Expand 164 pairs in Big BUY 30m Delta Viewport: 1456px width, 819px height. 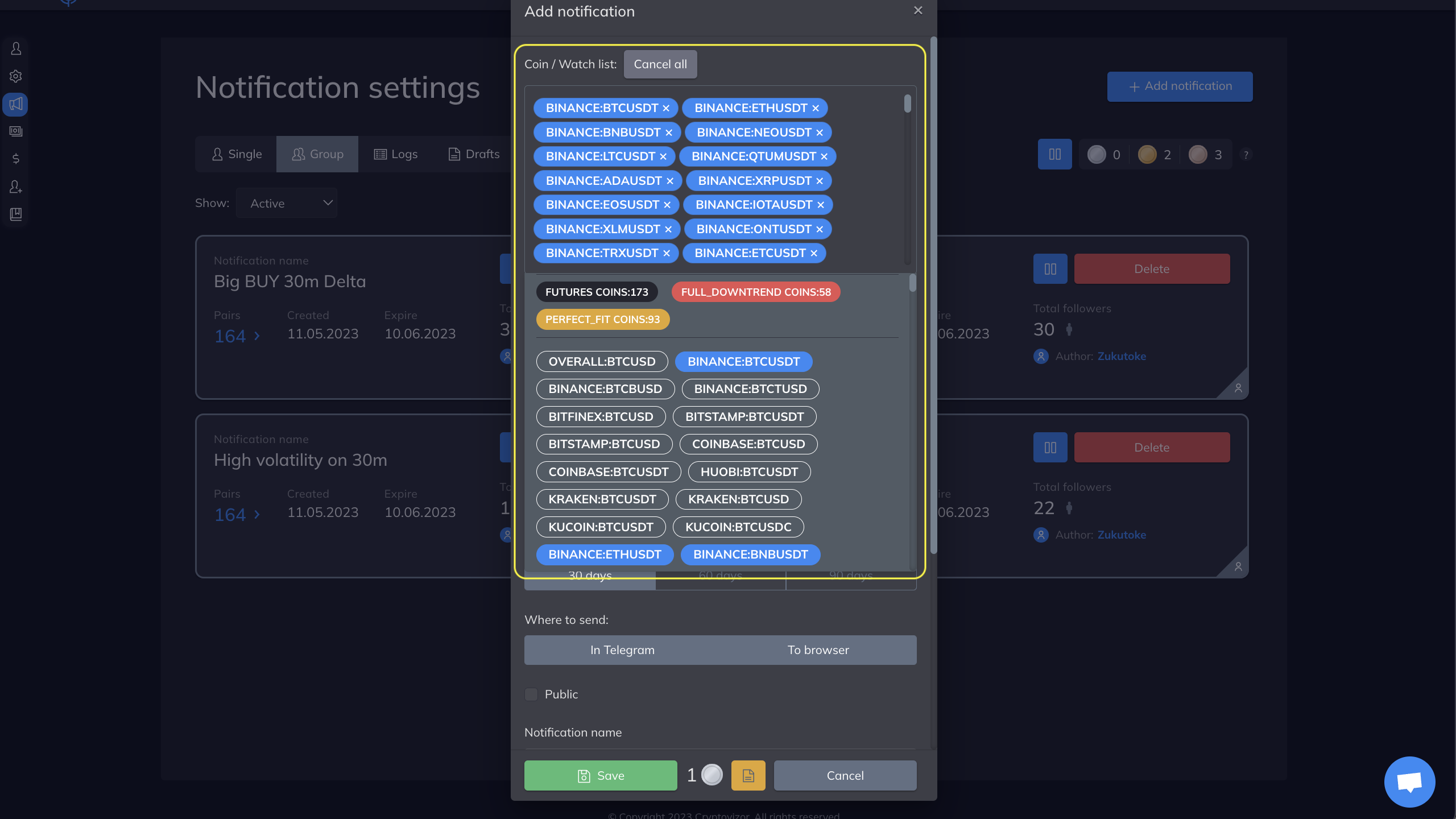point(237,336)
